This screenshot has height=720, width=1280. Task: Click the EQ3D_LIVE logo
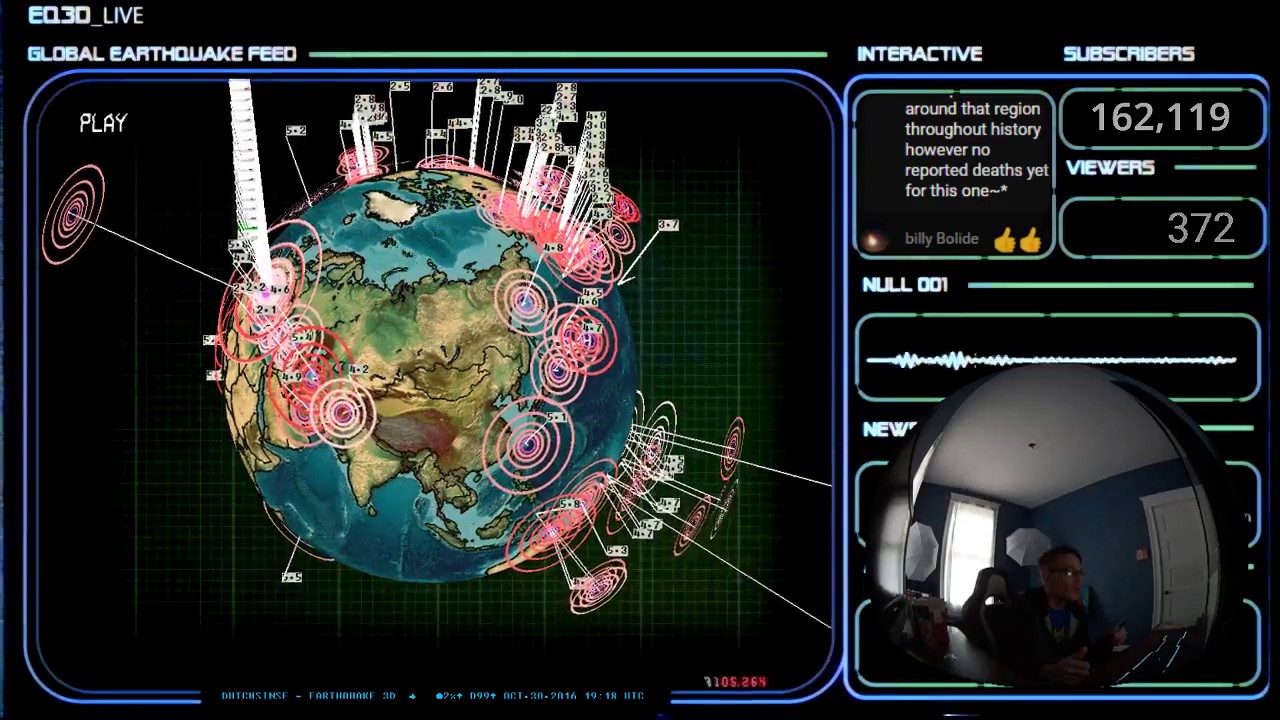click(x=86, y=15)
